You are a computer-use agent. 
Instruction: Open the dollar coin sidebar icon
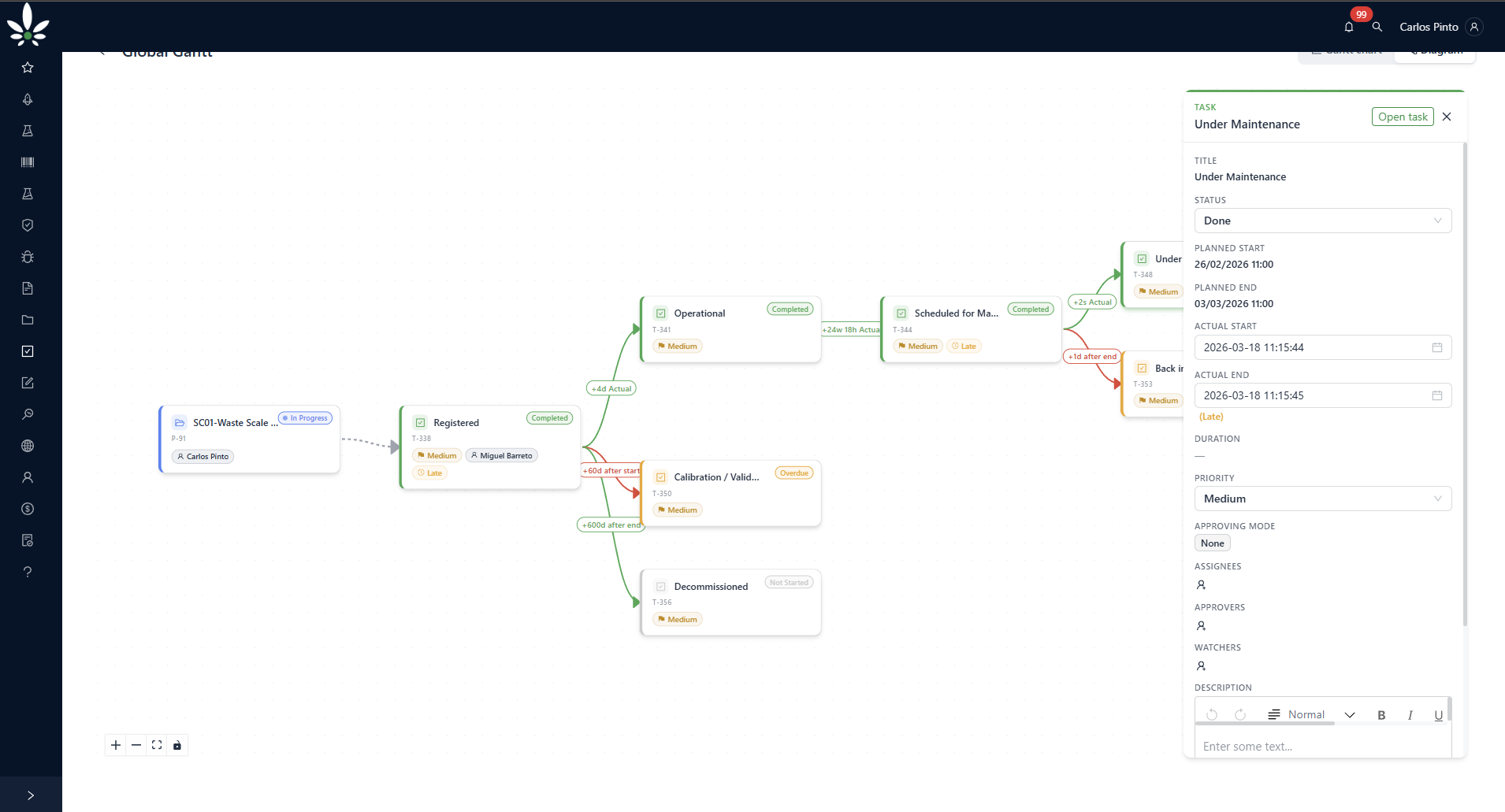coord(28,509)
